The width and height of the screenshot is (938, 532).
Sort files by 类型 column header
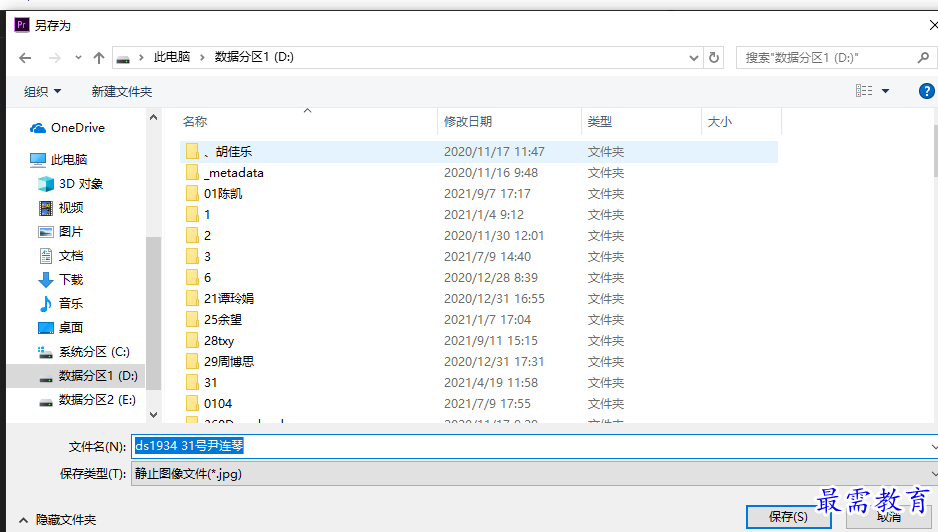click(x=599, y=121)
